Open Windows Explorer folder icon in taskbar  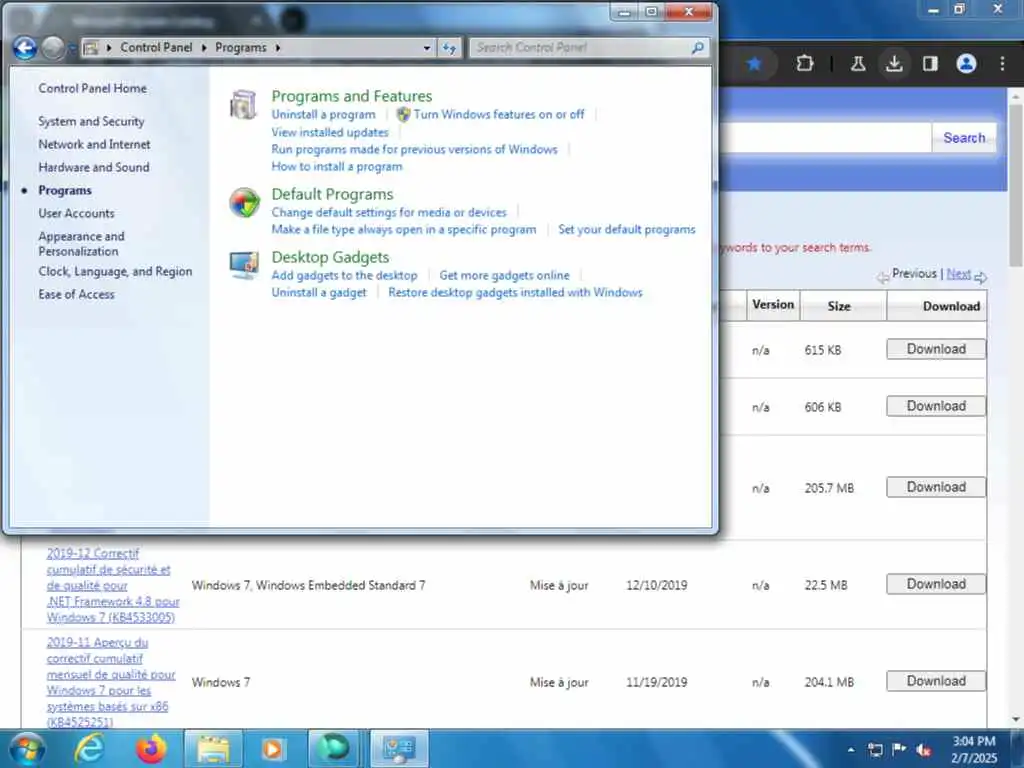pos(213,749)
